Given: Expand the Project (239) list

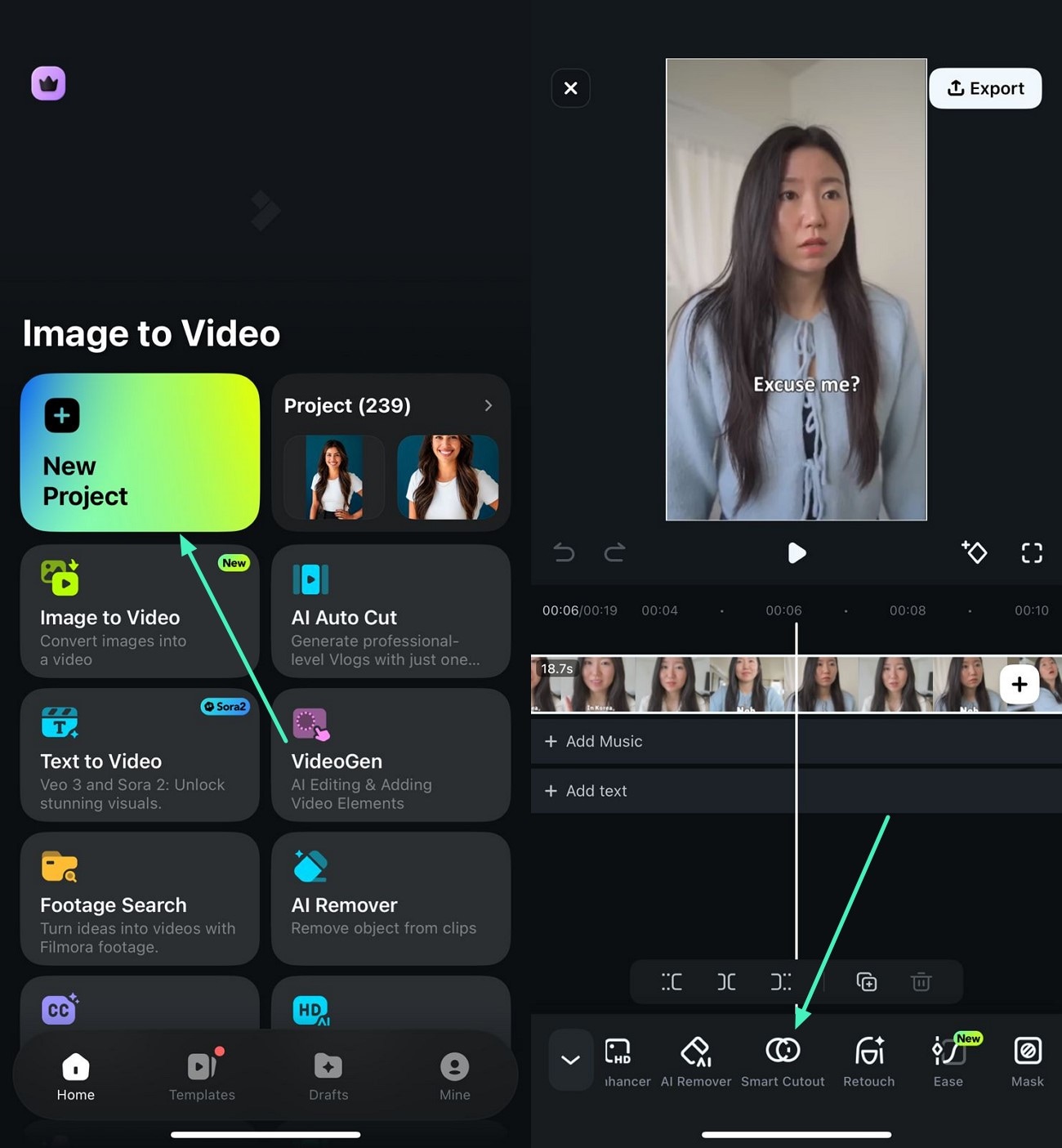Looking at the screenshot, I should pos(488,405).
